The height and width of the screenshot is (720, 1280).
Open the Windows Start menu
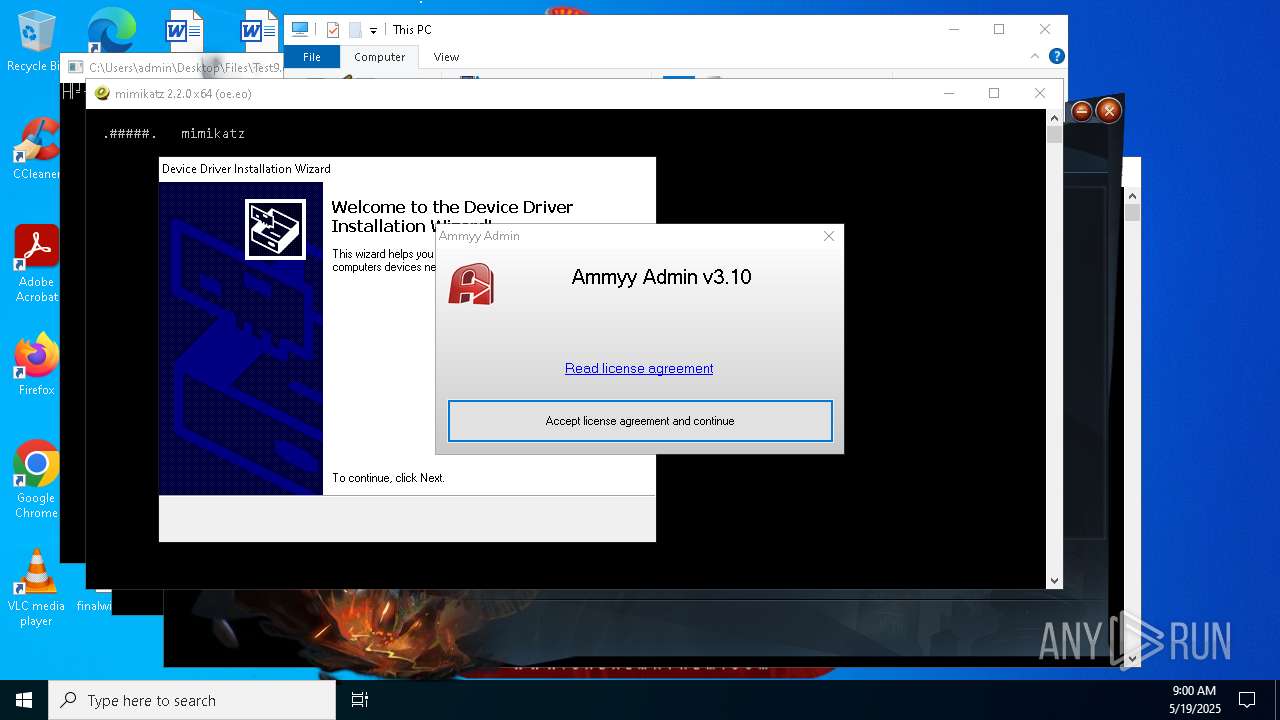pyautogui.click(x=24, y=700)
